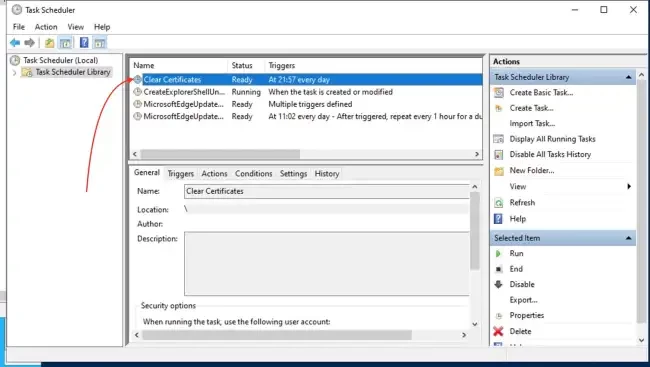
Task: Collapse the Task Scheduler Library actions section
Action: click(628, 77)
